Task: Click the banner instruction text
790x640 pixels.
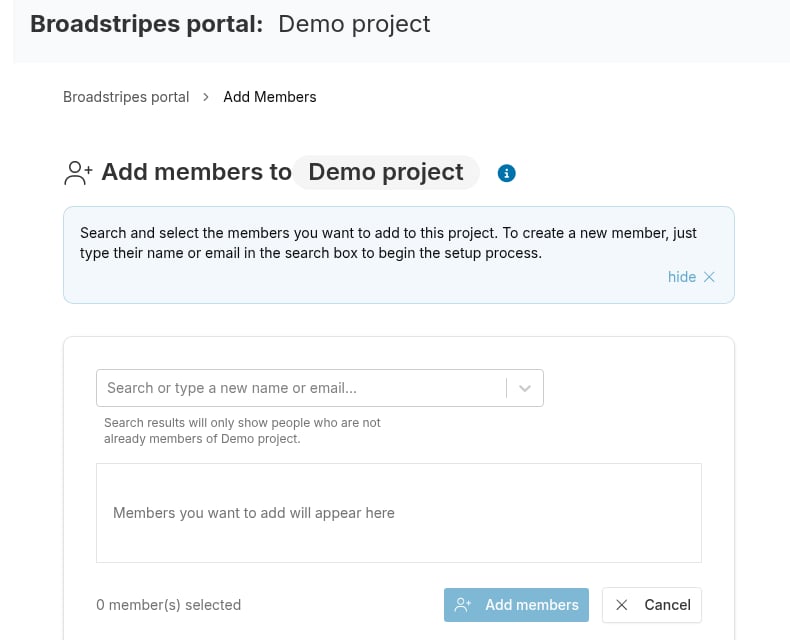Action: tap(388, 243)
